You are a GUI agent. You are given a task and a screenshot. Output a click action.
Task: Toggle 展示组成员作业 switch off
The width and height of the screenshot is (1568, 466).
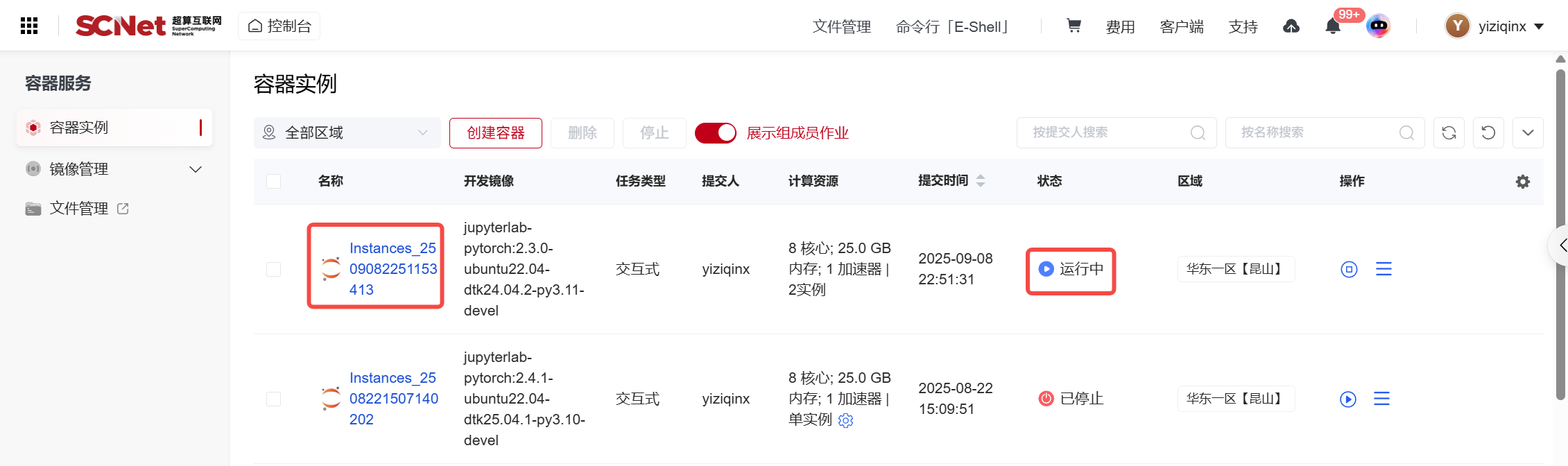716,133
